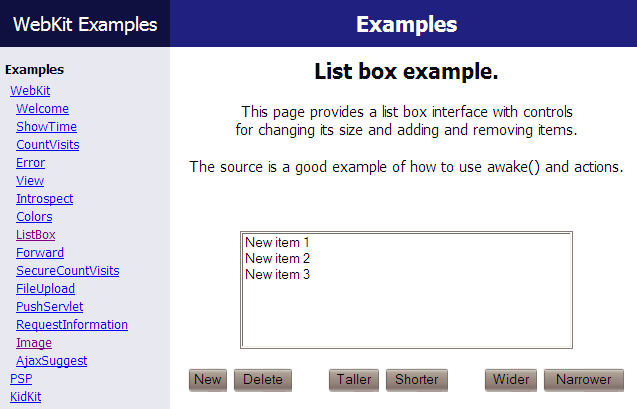Open the RequestInformation link
Image resolution: width=637 pixels, height=409 pixels.
72,325
